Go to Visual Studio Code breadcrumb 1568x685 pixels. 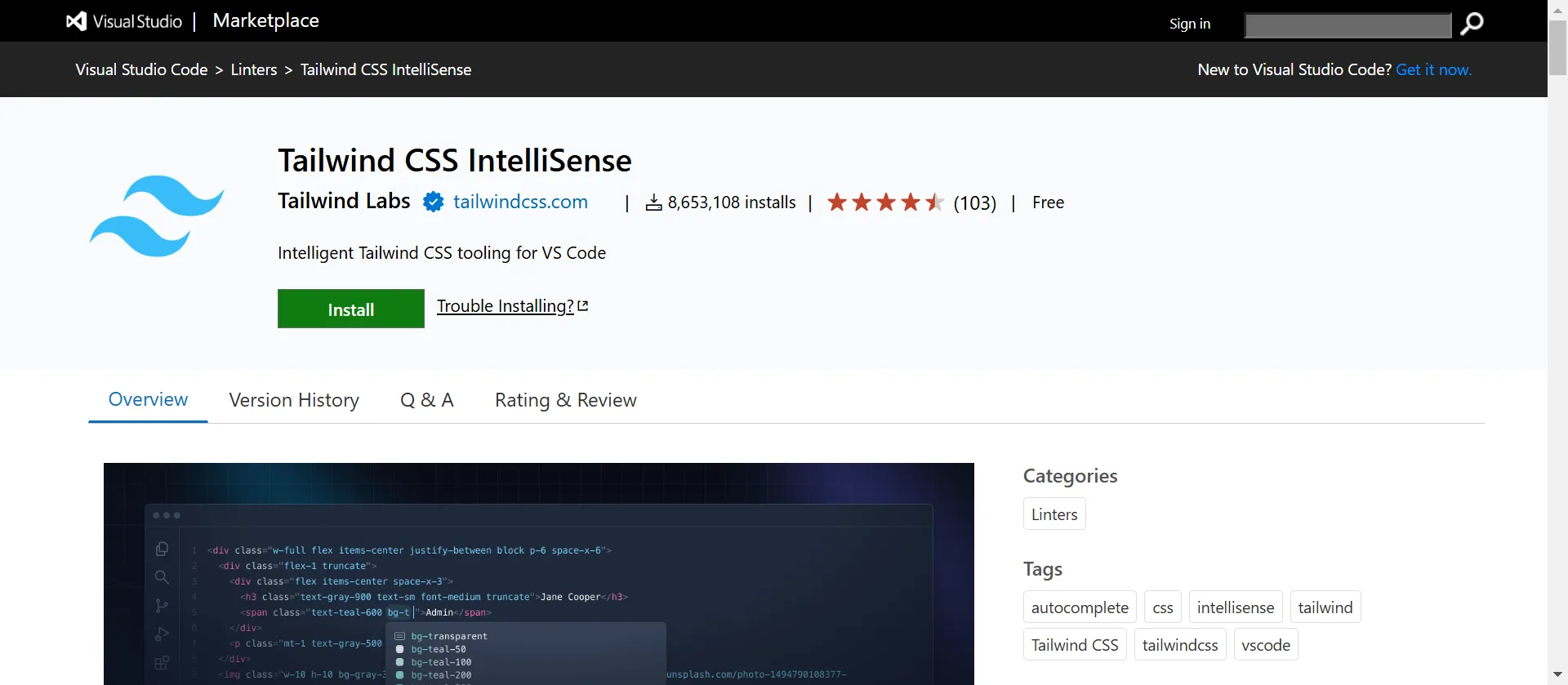[141, 69]
